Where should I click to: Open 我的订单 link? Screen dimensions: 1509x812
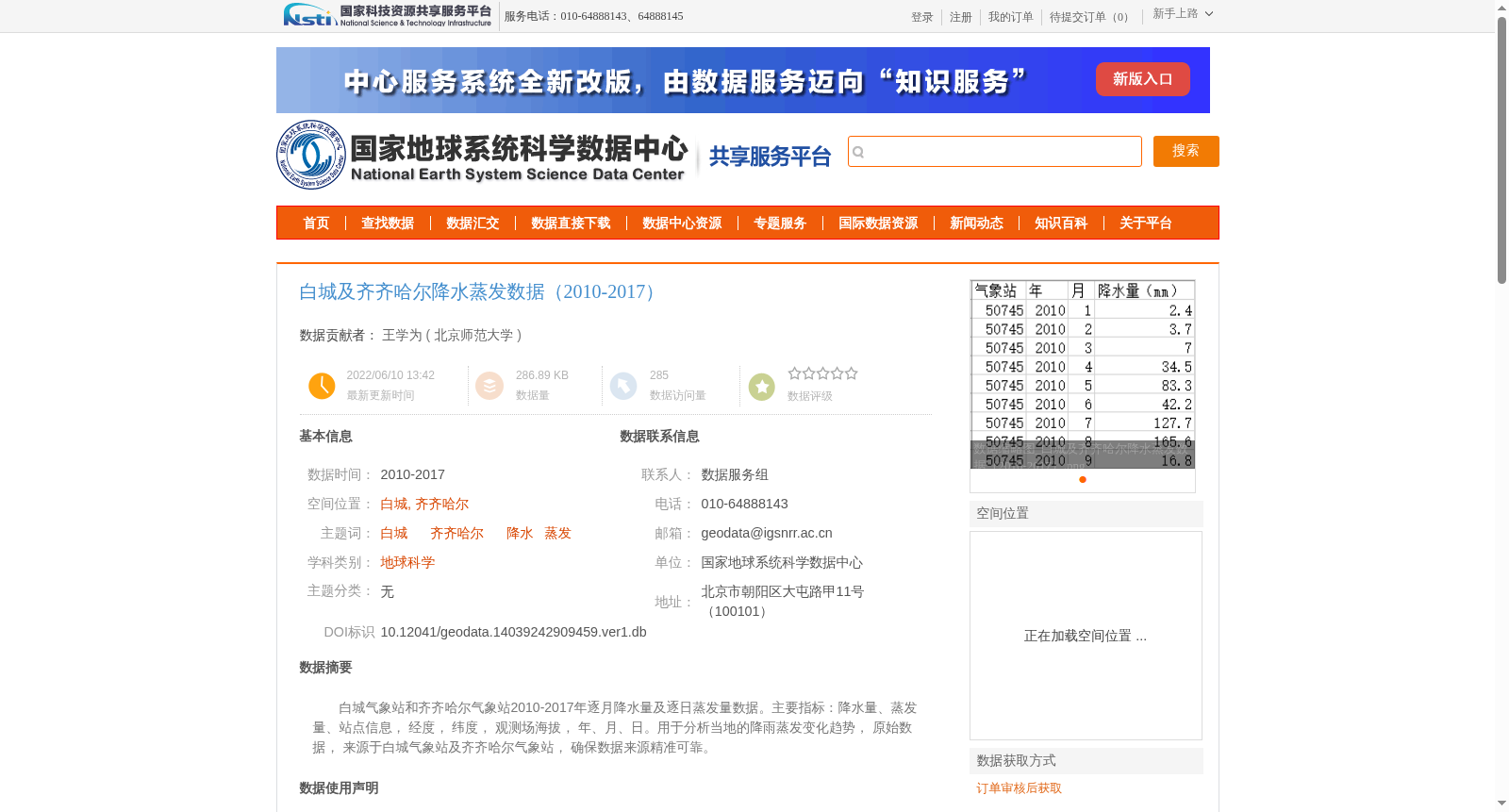pos(1011,17)
